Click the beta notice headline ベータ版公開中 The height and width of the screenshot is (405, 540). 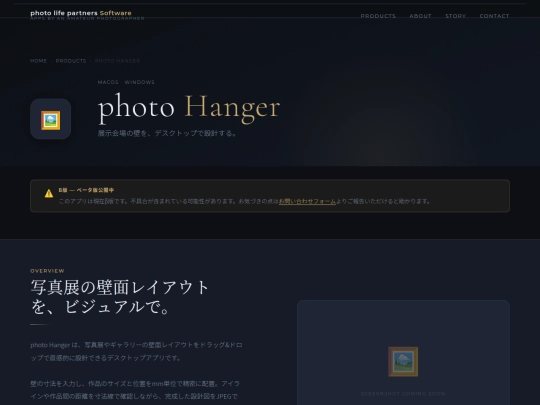[x=86, y=190]
